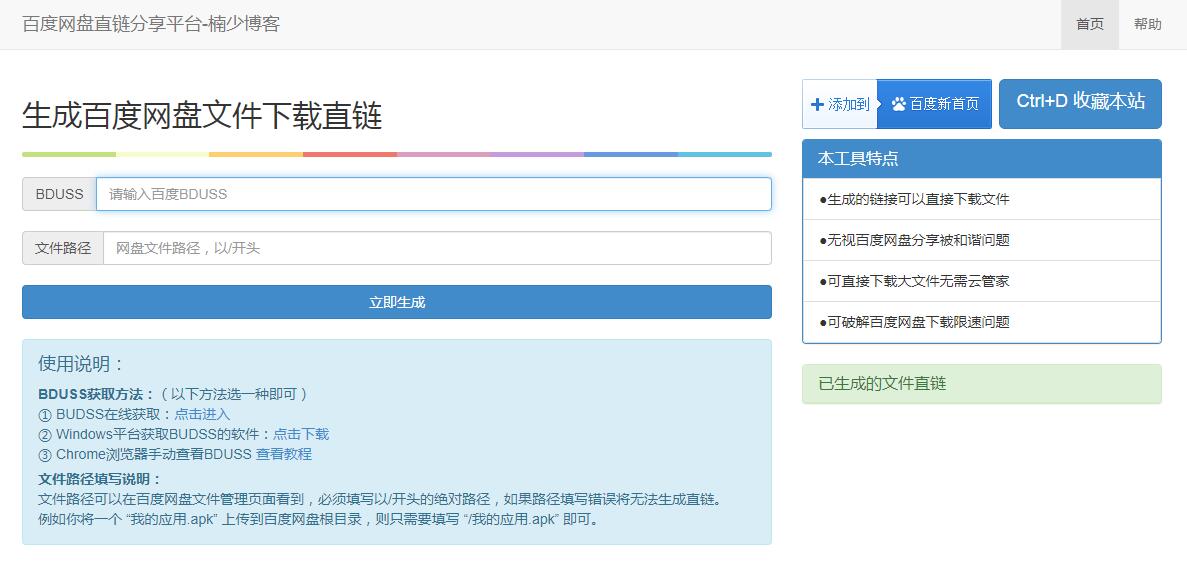
Task: Open the 首页 navigation tab
Action: coord(1089,24)
